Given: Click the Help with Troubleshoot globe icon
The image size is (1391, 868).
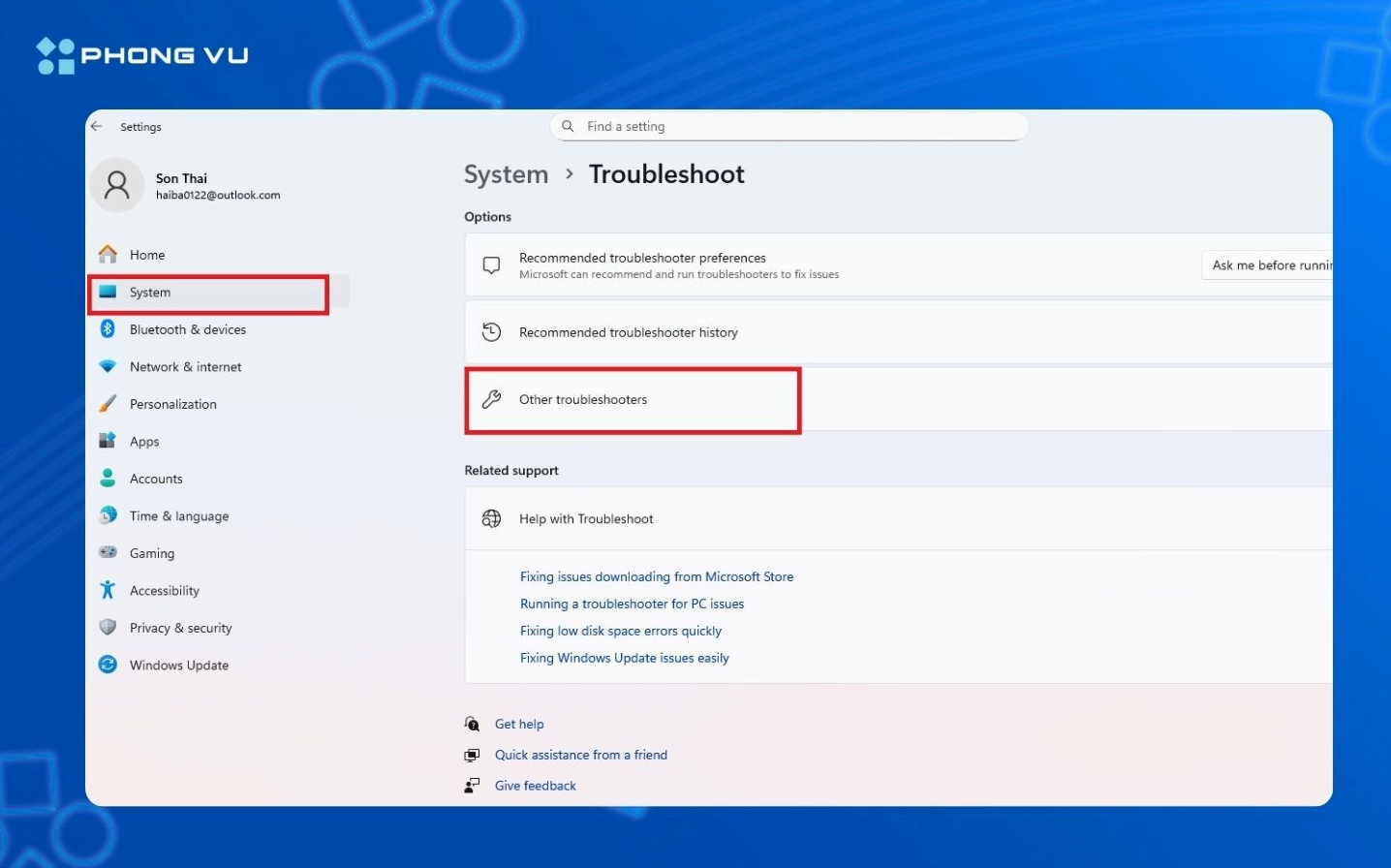Looking at the screenshot, I should (492, 518).
